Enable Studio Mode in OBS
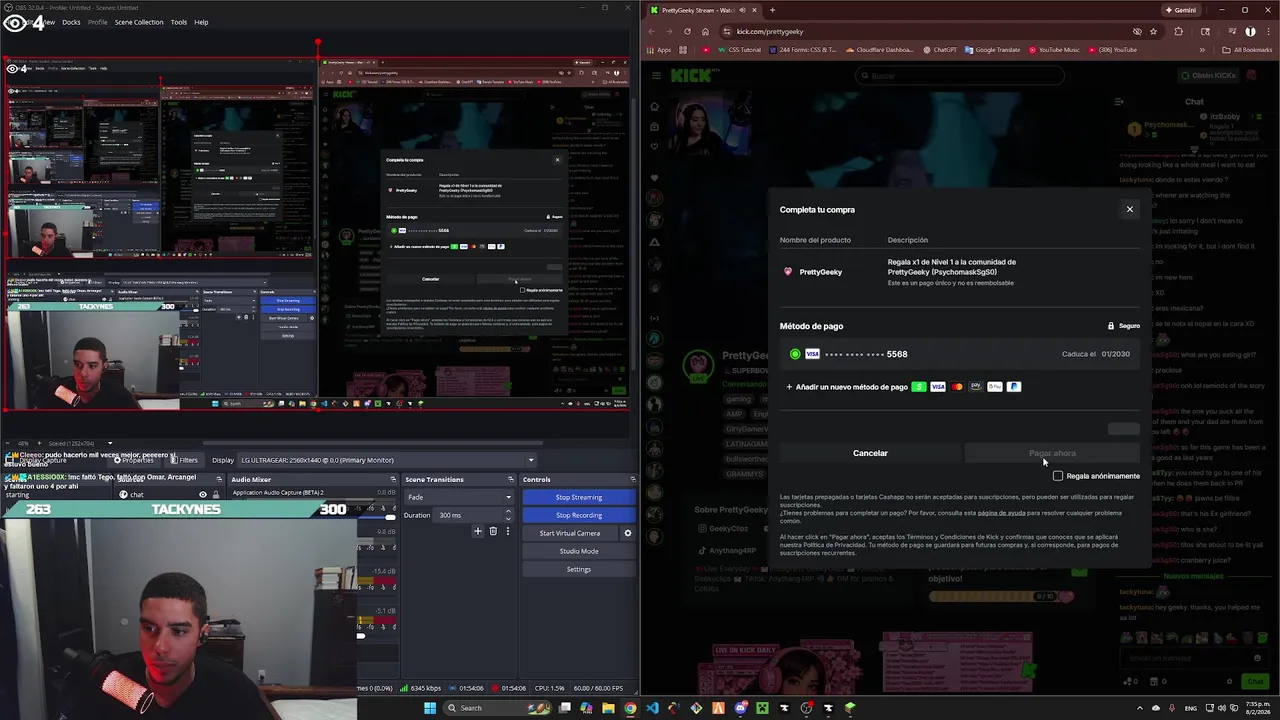This screenshot has width=1280, height=720. click(x=579, y=551)
